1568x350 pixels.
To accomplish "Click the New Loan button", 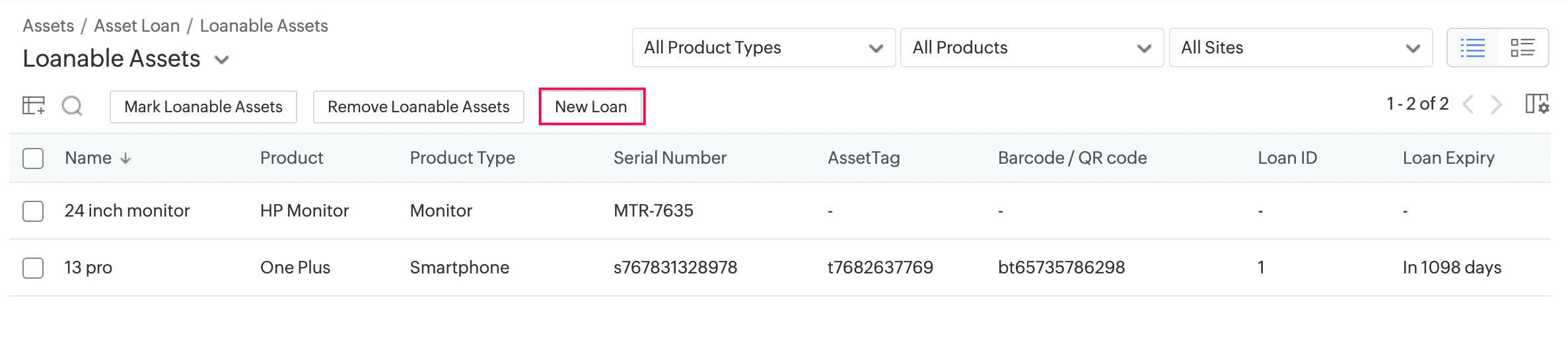I will 591,106.
